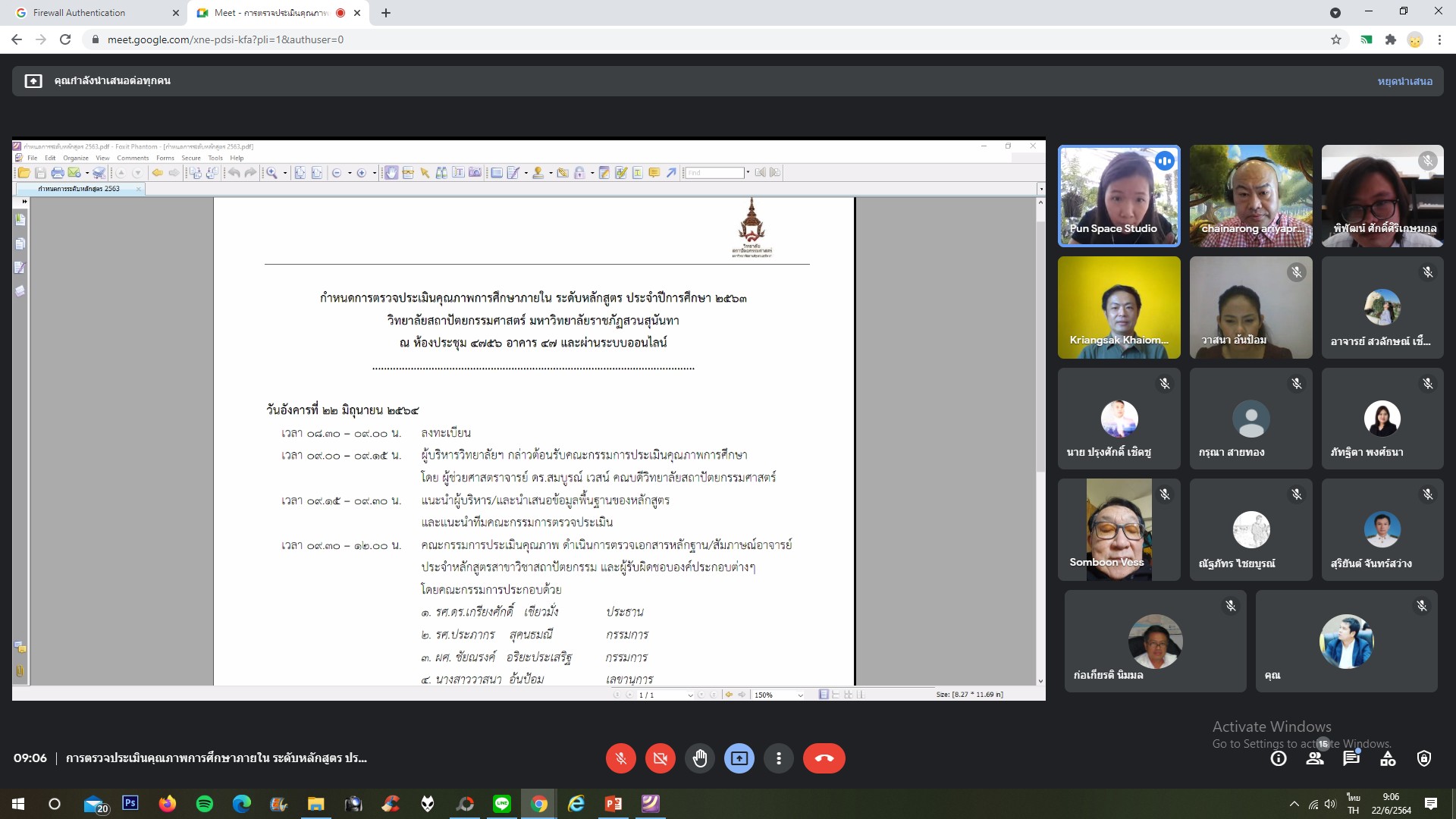This screenshot has width=1456, height=819.
Task: Open the activities panel icon
Action: [1388, 758]
